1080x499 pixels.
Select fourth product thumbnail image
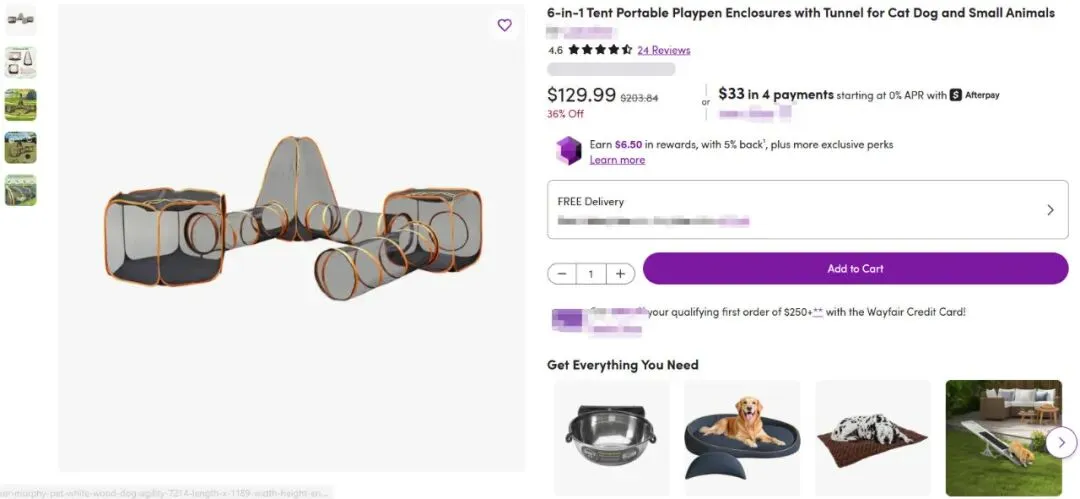pyautogui.click(x=20, y=147)
